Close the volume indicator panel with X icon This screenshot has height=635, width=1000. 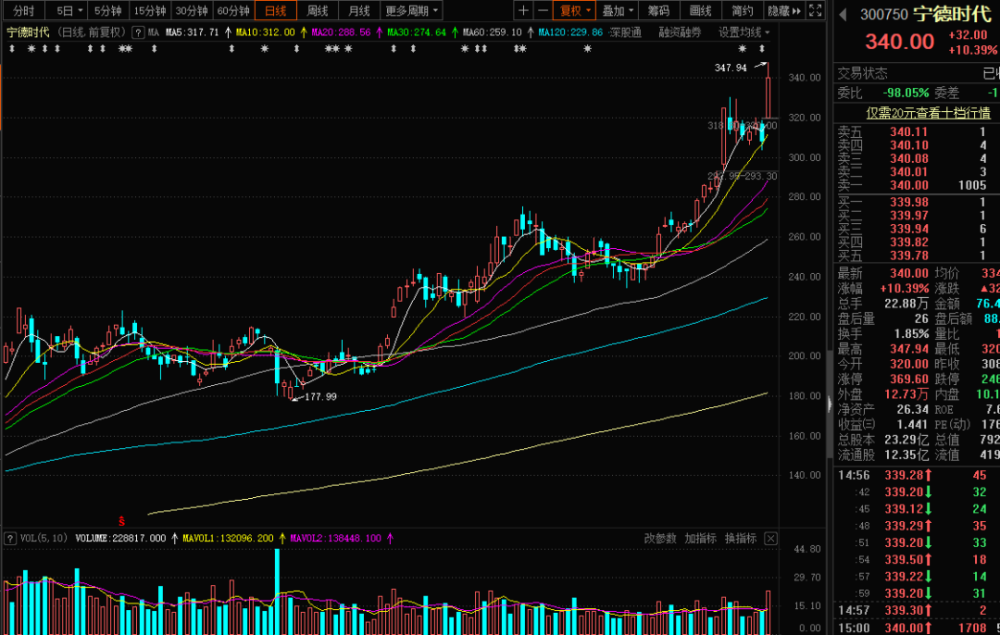(771, 538)
